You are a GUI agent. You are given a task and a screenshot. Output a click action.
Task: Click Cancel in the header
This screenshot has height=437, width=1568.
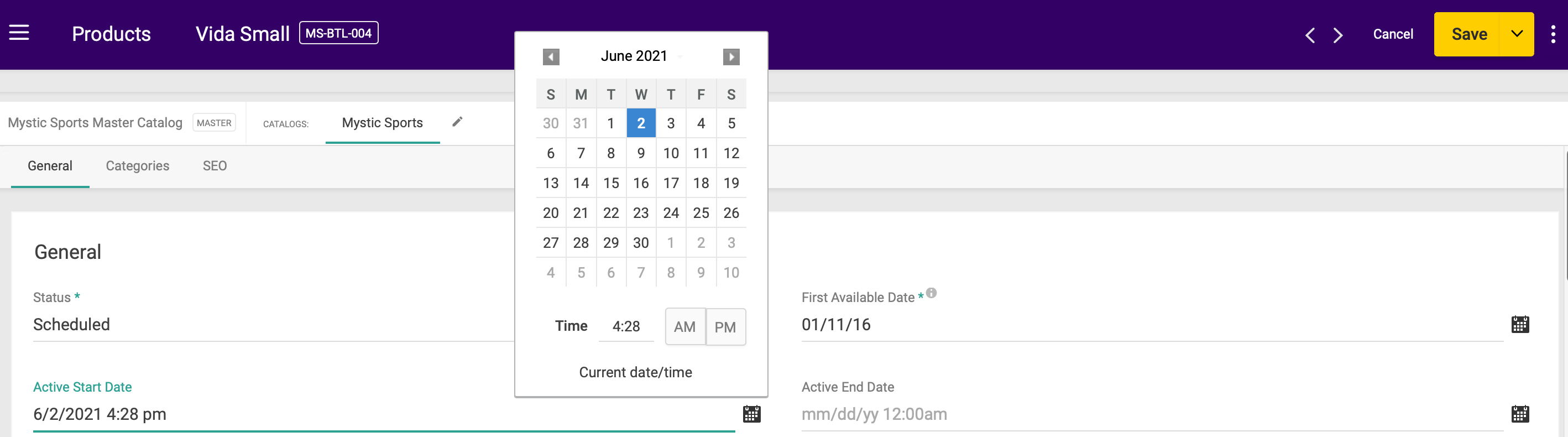click(x=1393, y=34)
